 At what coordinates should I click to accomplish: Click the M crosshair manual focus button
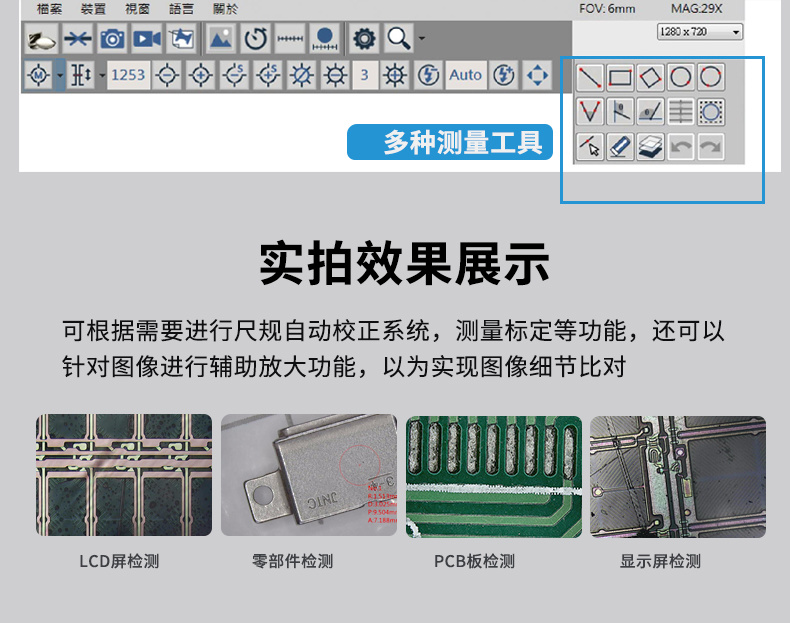(39, 76)
